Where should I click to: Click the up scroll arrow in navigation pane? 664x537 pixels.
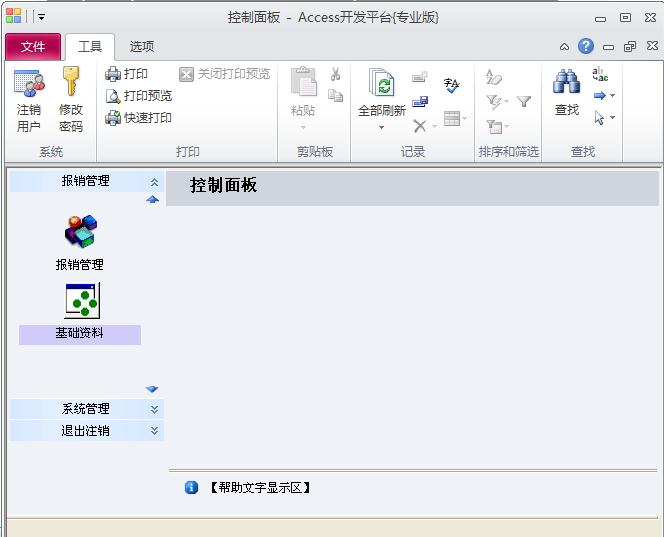coord(152,199)
